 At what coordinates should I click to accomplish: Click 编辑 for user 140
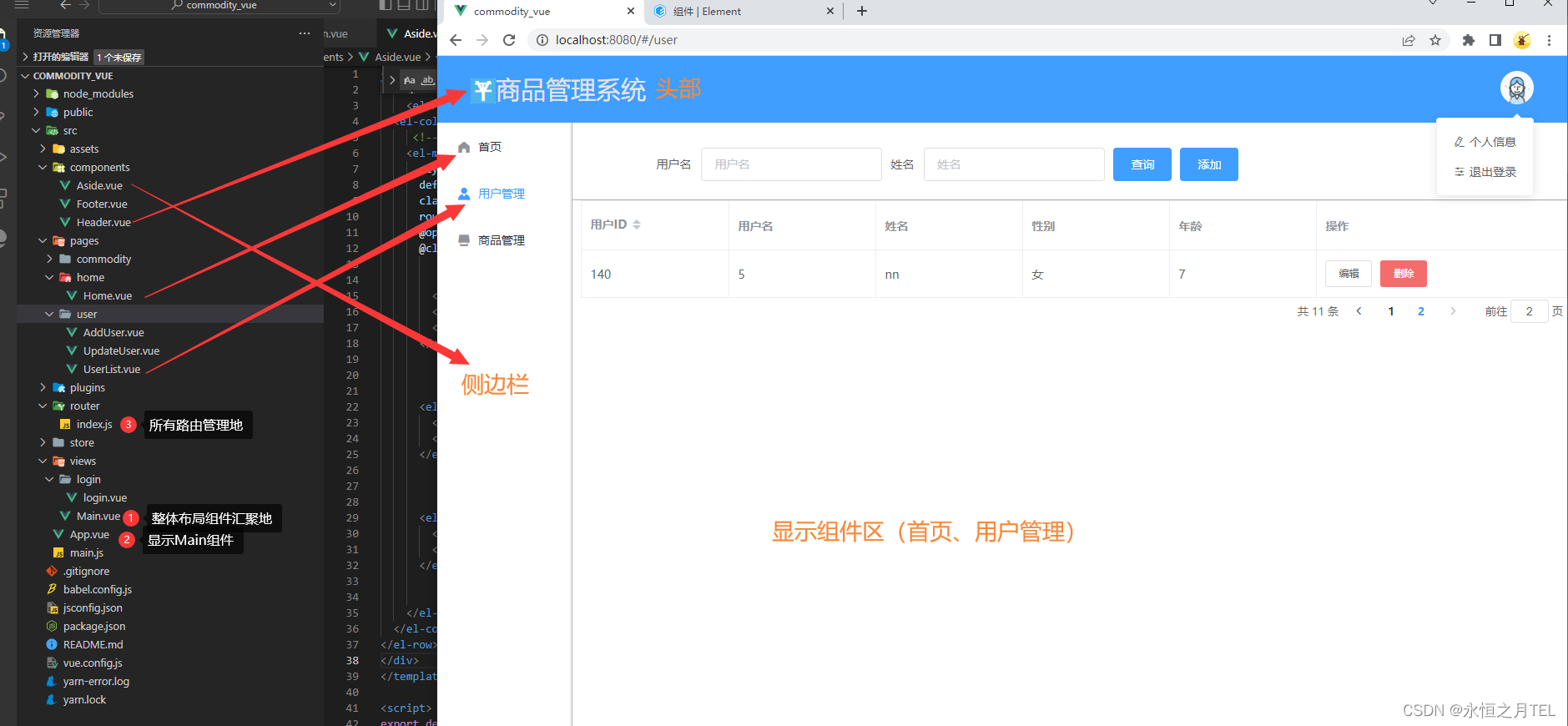[1349, 274]
